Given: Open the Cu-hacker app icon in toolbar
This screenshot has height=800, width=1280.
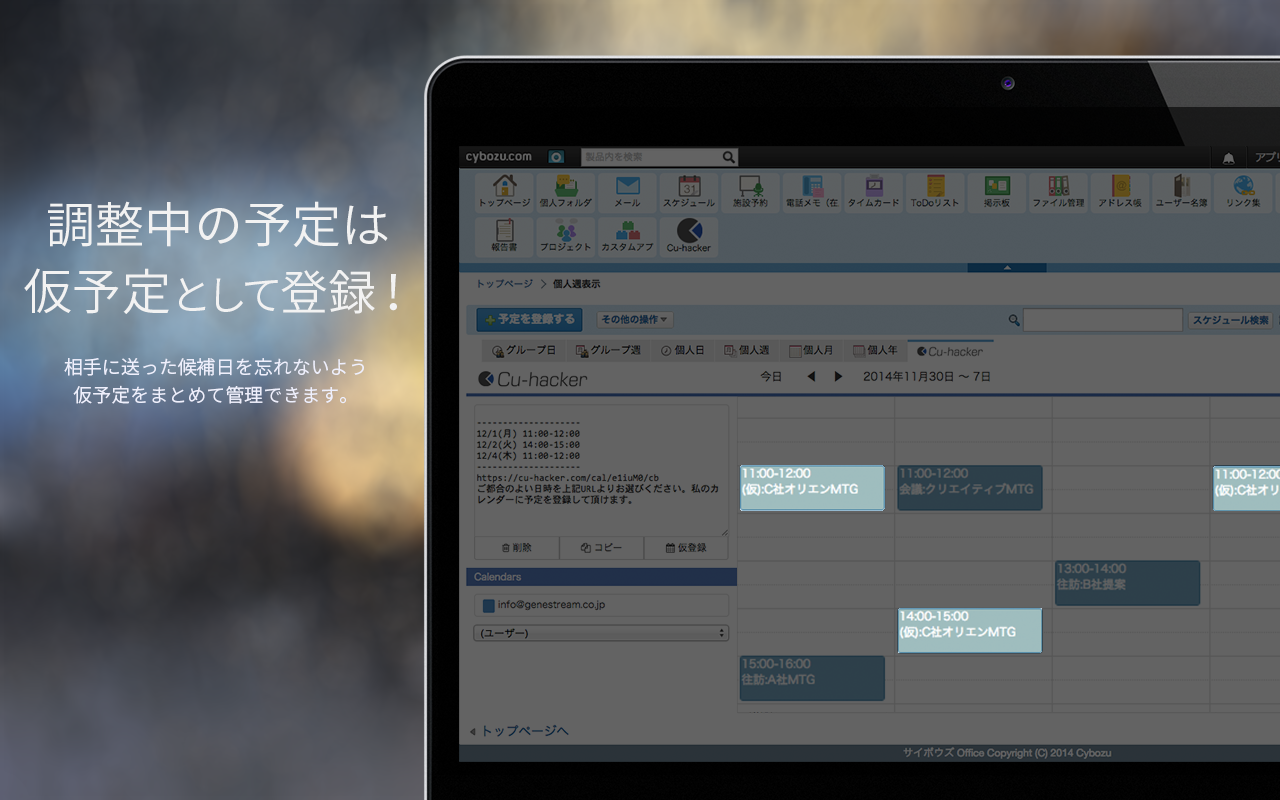Looking at the screenshot, I should pos(689,237).
